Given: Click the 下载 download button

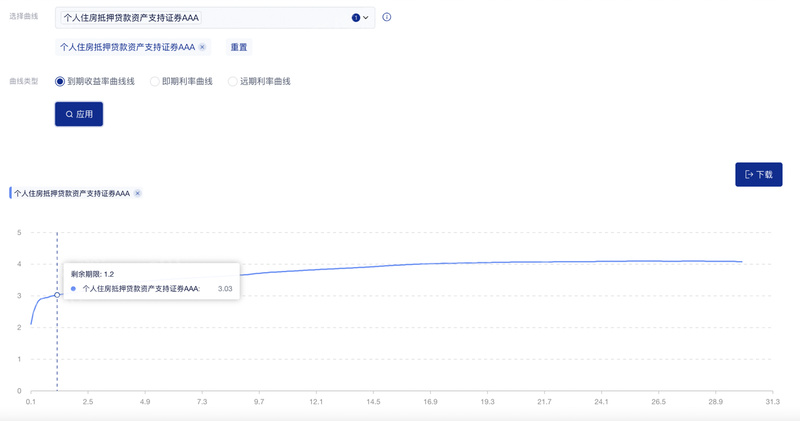Looking at the screenshot, I should (758, 174).
